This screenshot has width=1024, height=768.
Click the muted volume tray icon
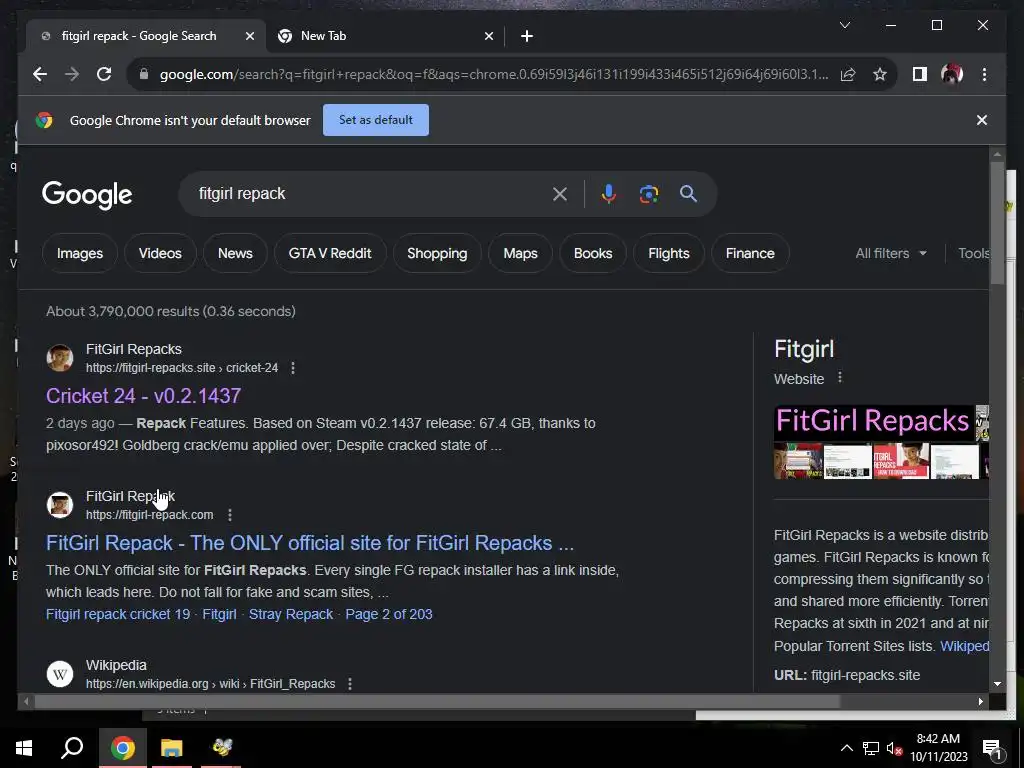(x=894, y=748)
